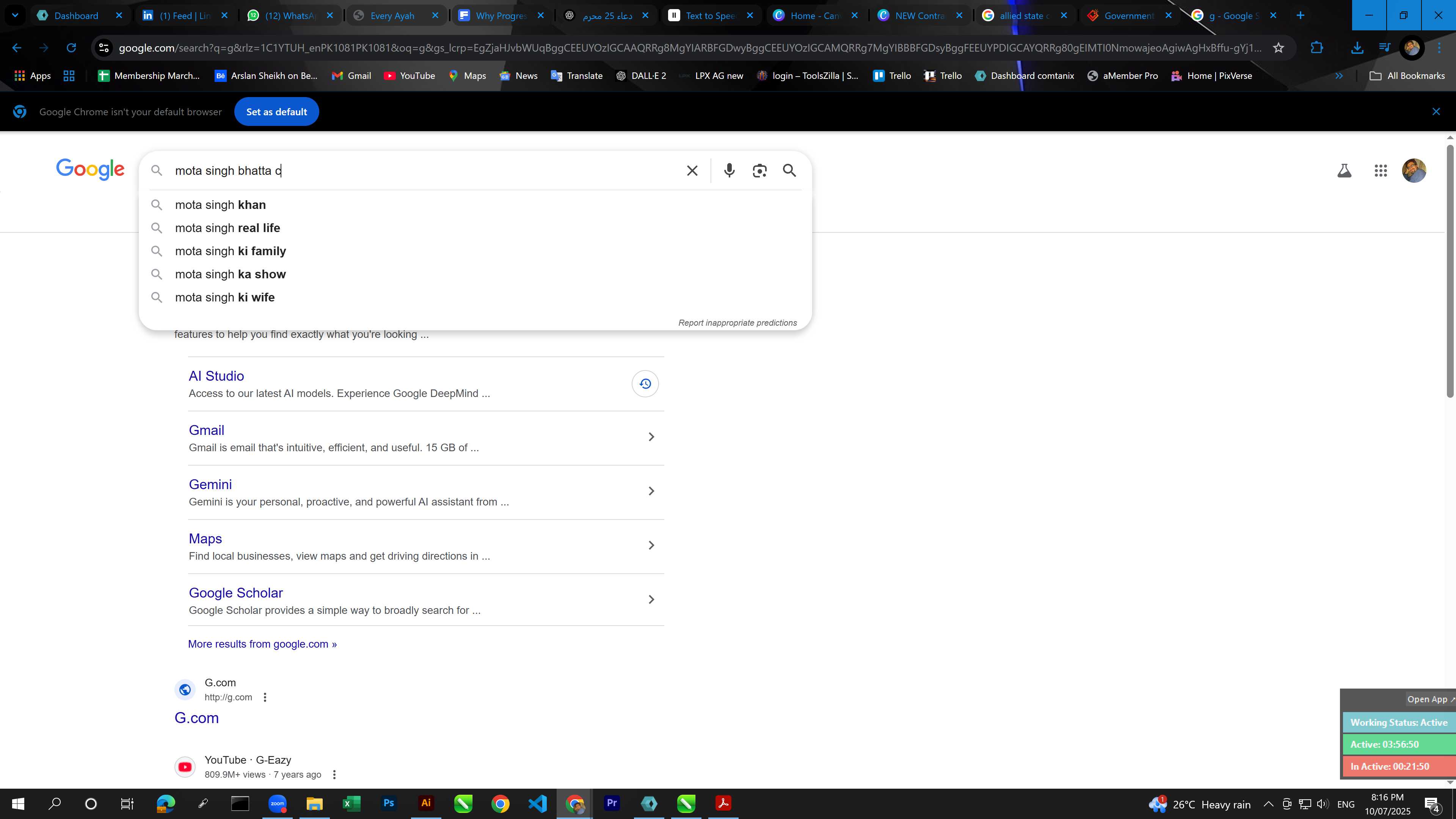This screenshot has width=1456, height=819.
Task: Open more options for YouTube G-Eazy result
Action: pyautogui.click(x=334, y=775)
